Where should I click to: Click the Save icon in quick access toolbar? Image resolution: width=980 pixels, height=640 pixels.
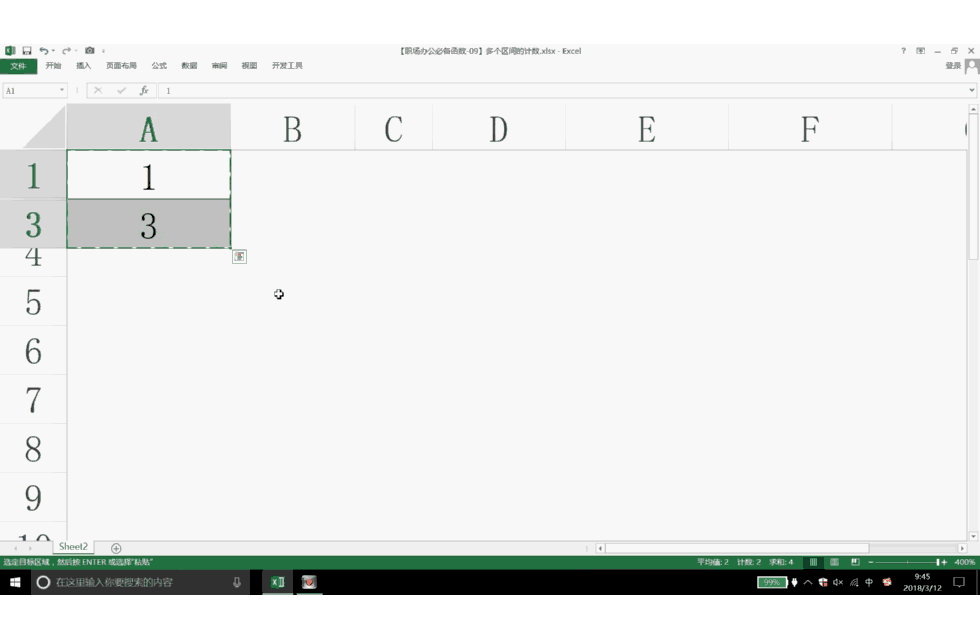(x=26, y=51)
